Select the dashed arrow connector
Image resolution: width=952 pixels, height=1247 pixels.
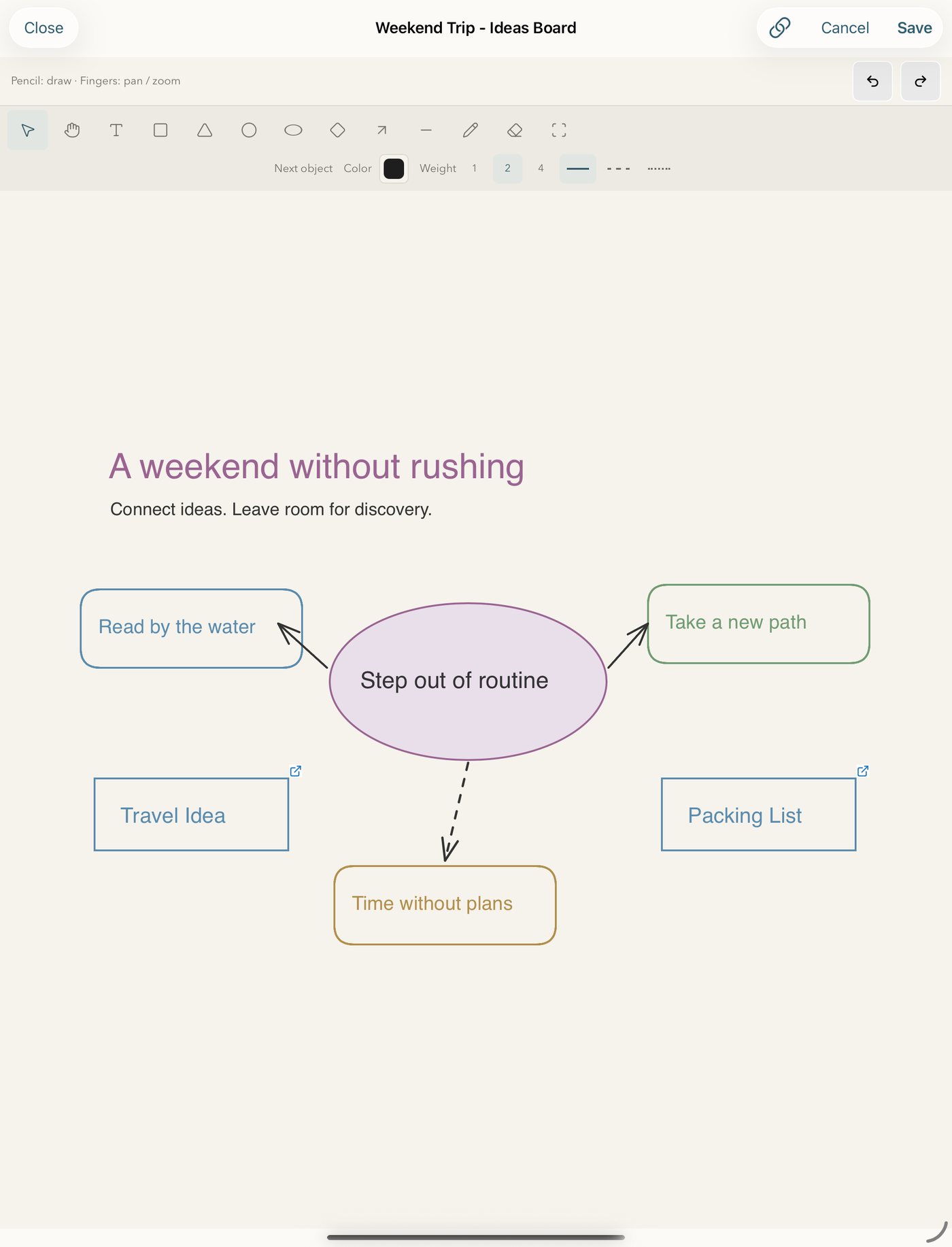(456, 813)
